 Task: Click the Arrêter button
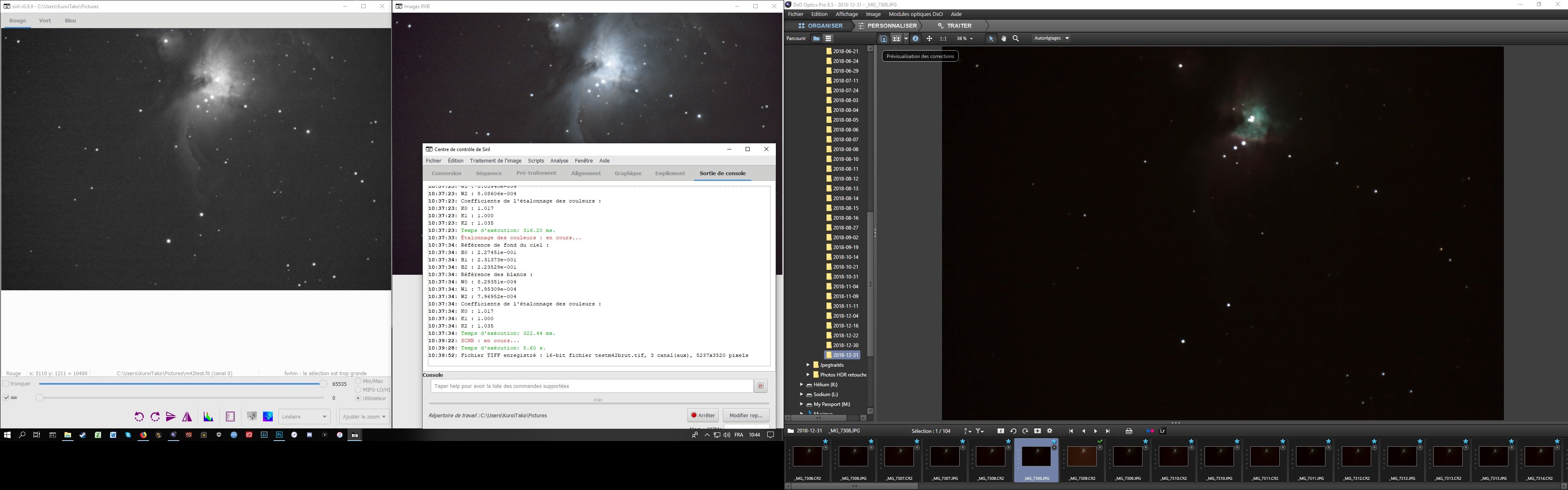702,416
